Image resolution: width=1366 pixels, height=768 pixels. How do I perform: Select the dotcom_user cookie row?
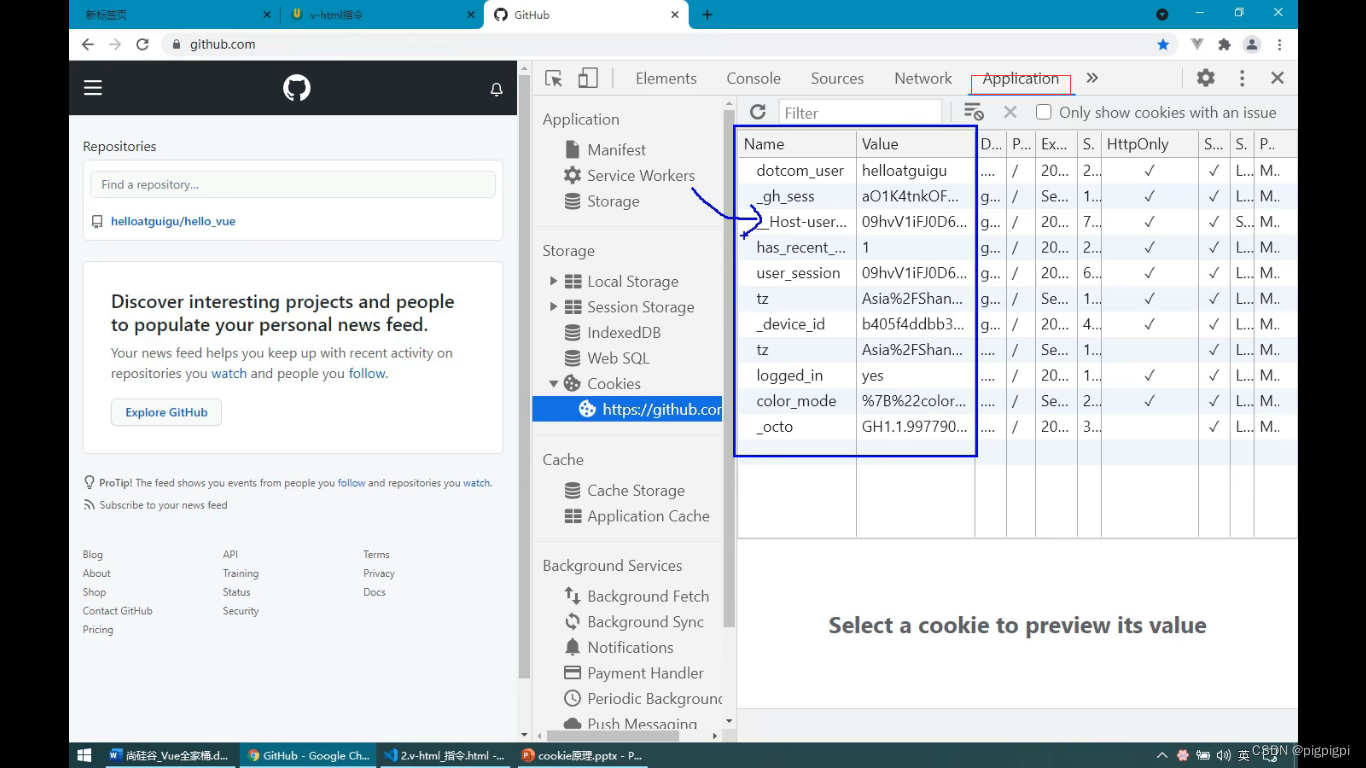tap(1017, 171)
